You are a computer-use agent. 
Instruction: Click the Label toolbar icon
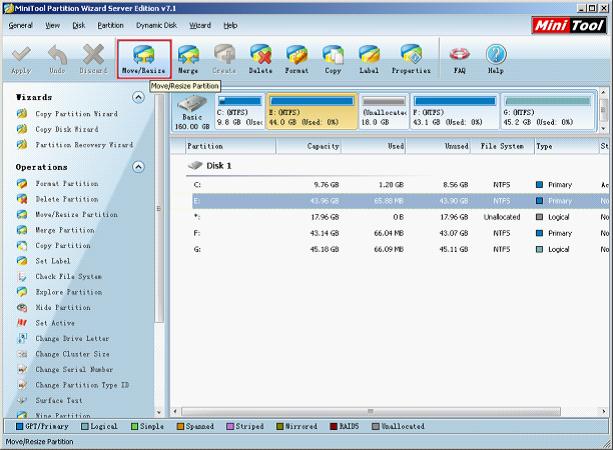click(369, 59)
